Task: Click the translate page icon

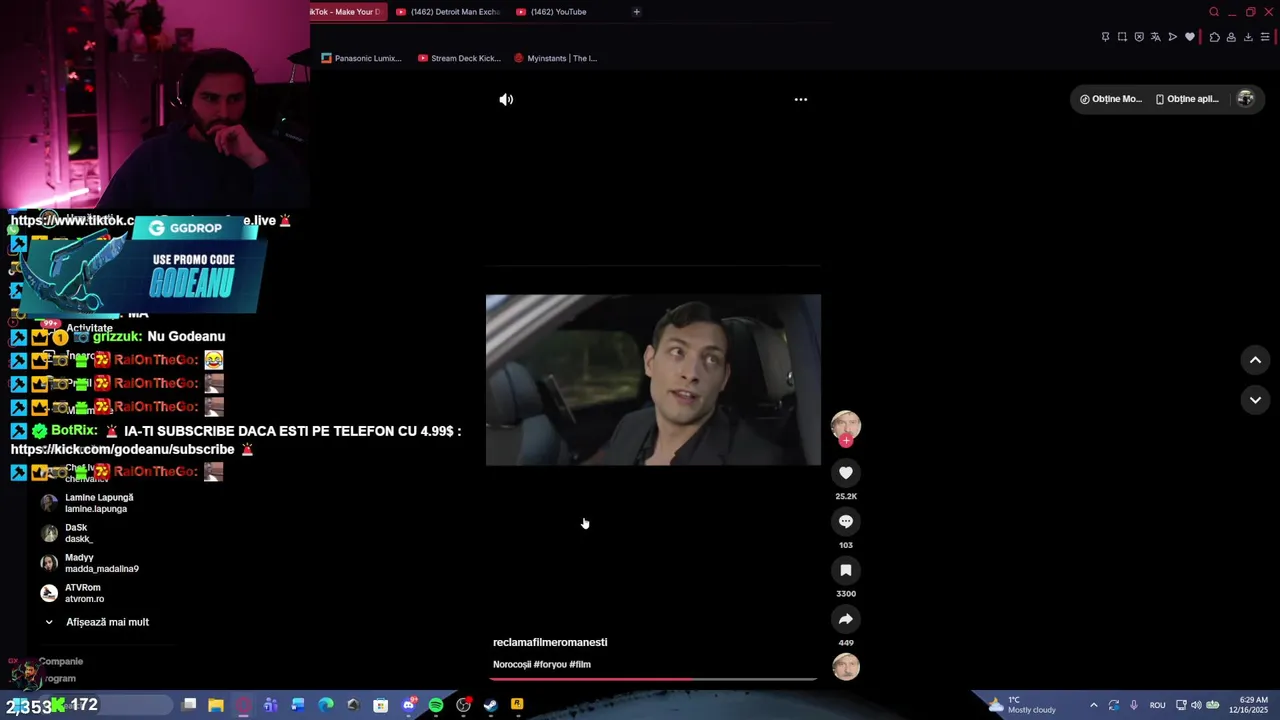Action: point(1156,37)
